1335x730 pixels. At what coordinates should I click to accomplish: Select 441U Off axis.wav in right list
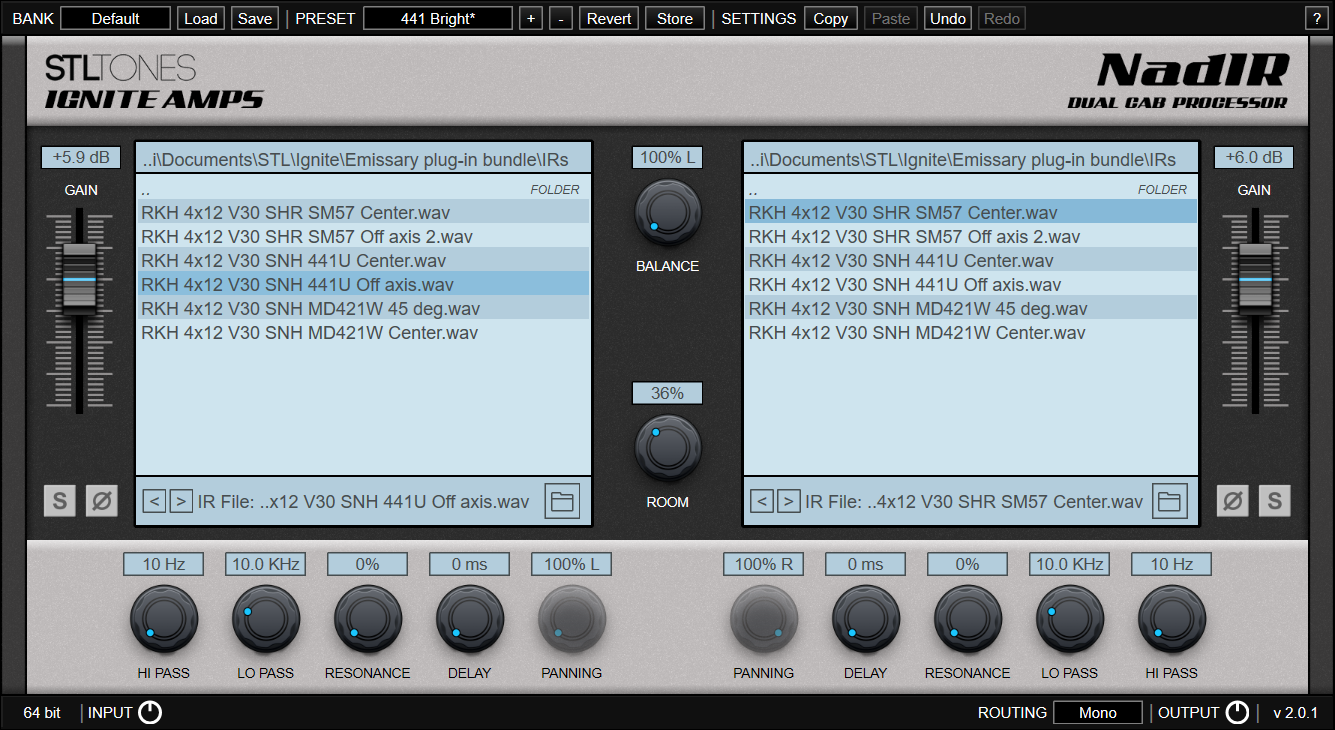(x=971, y=285)
